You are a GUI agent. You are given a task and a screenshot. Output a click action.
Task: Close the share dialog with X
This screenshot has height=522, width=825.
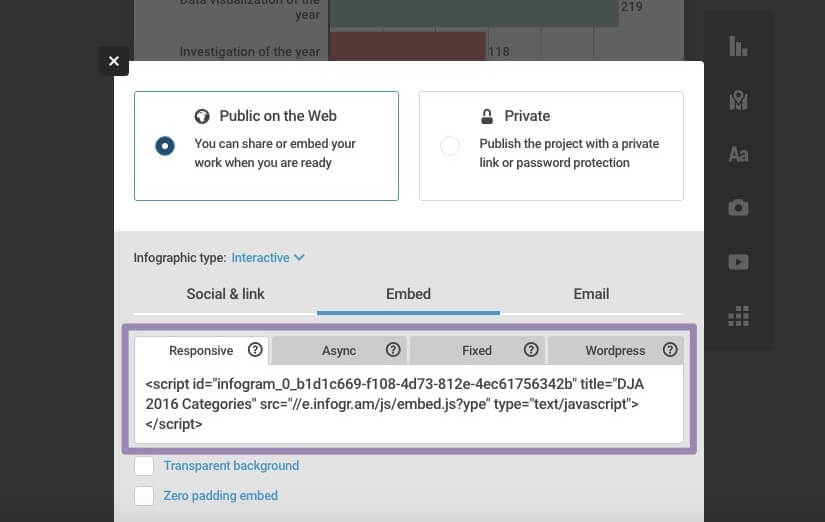[x=114, y=61]
